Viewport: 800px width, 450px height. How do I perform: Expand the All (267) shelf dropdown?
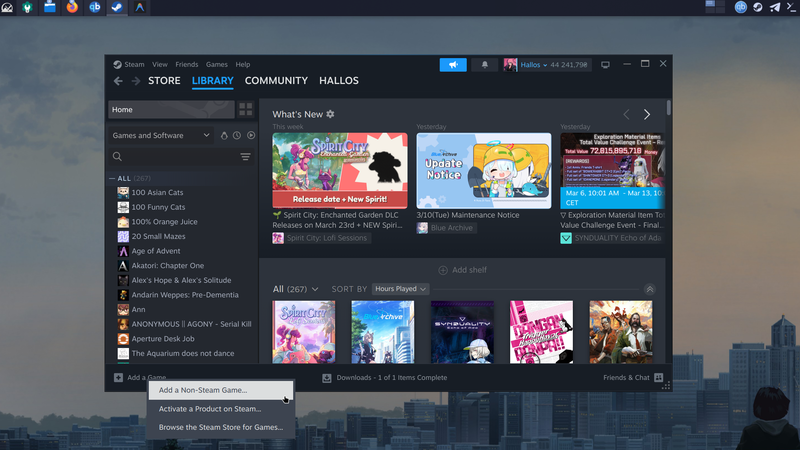(x=295, y=289)
